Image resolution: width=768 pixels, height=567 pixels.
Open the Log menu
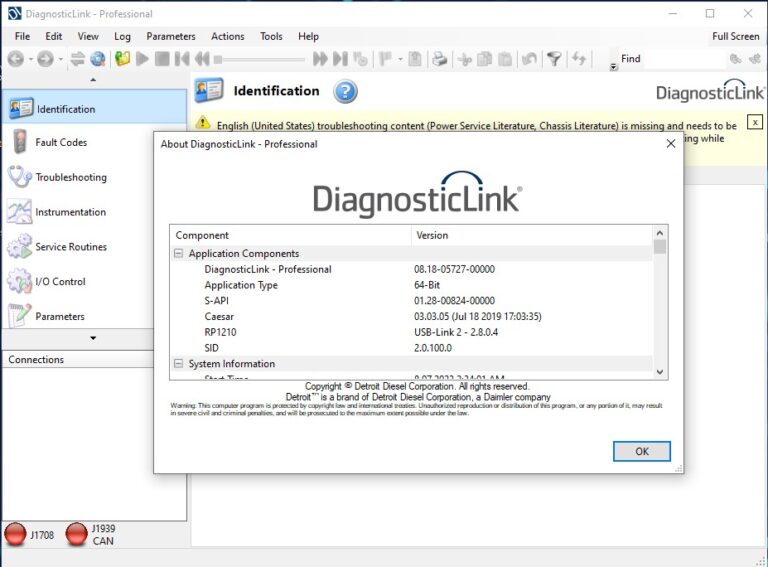122,36
